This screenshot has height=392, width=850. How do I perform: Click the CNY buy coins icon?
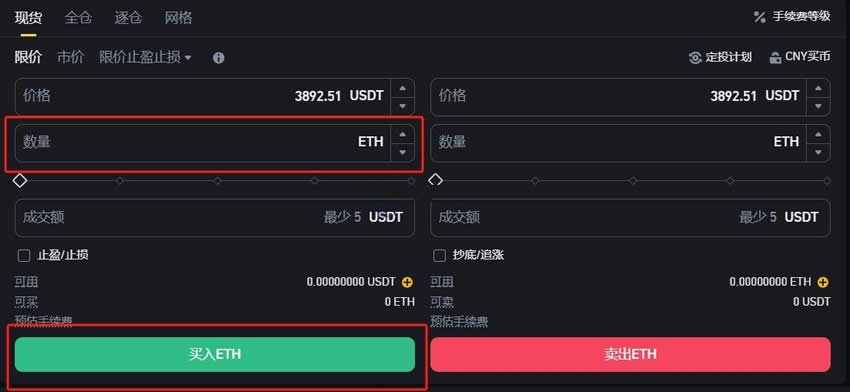point(775,58)
